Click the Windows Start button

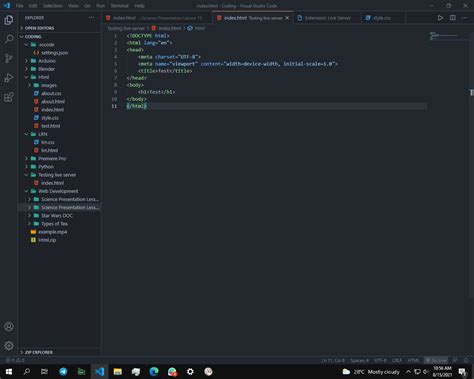point(9,371)
